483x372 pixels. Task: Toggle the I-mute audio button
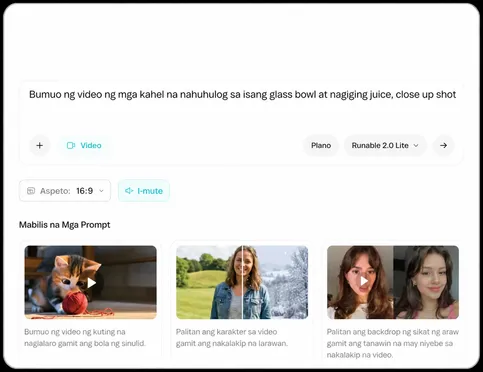coord(144,191)
